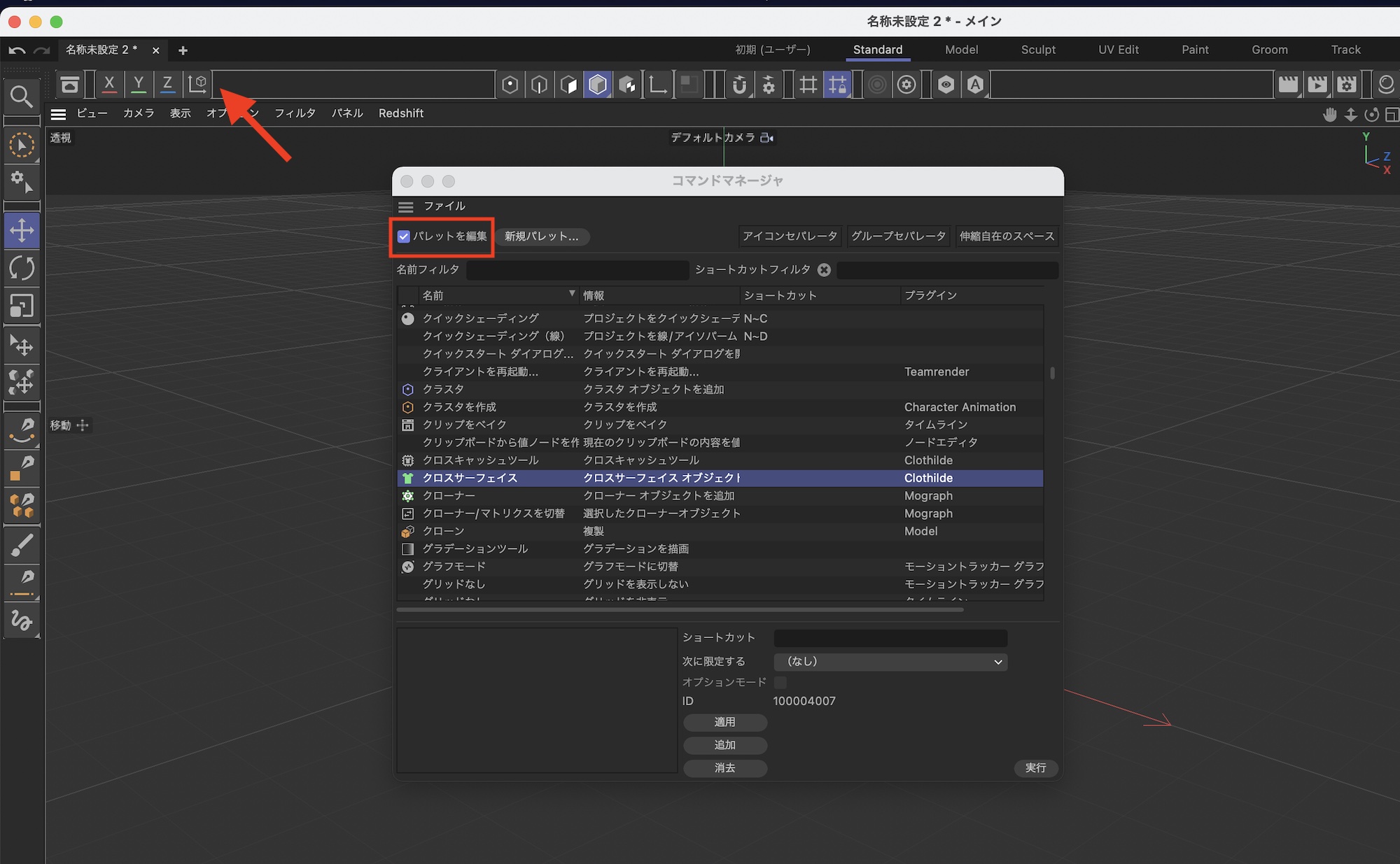
Task: Enable the オプションモード checkbox
Action: (780, 682)
